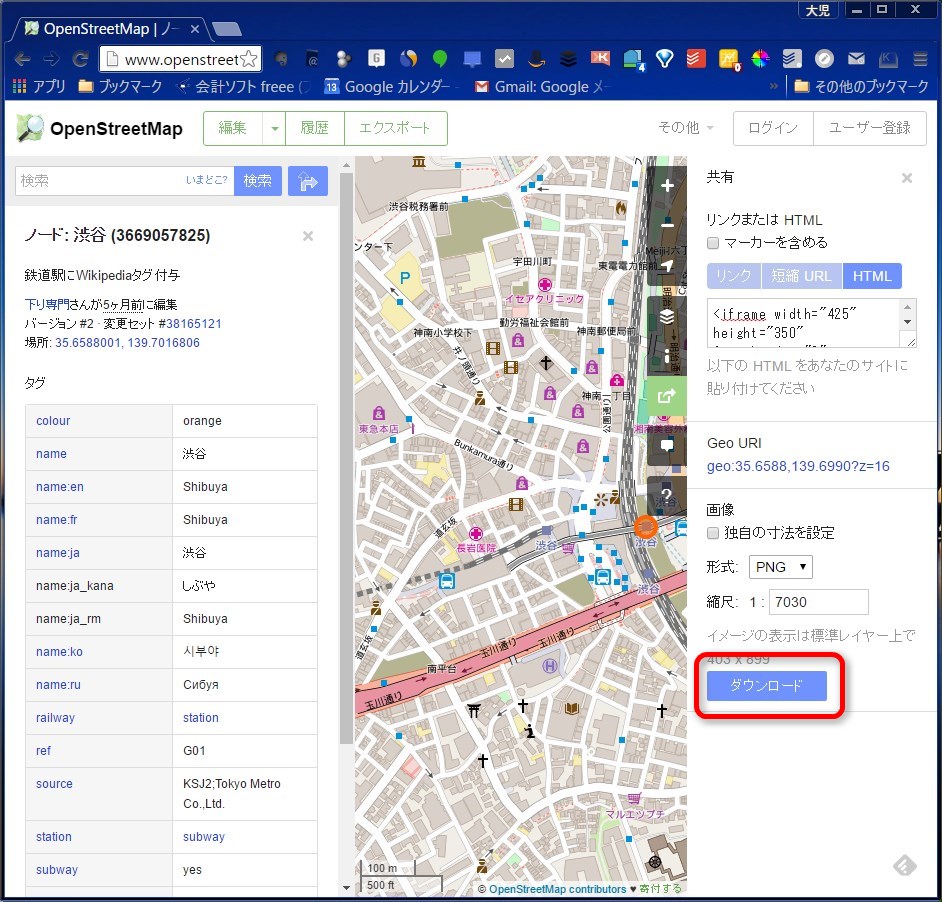The width and height of the screenshot is (942, 902).
Task: Zoom out on the map
Action: [667, 225]
